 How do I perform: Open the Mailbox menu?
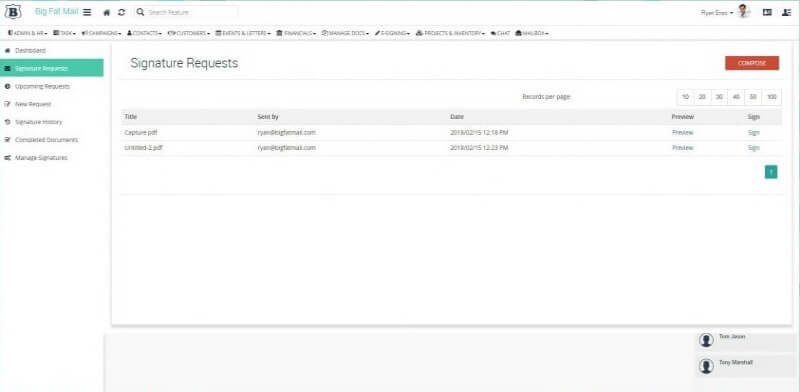[532, 33]
